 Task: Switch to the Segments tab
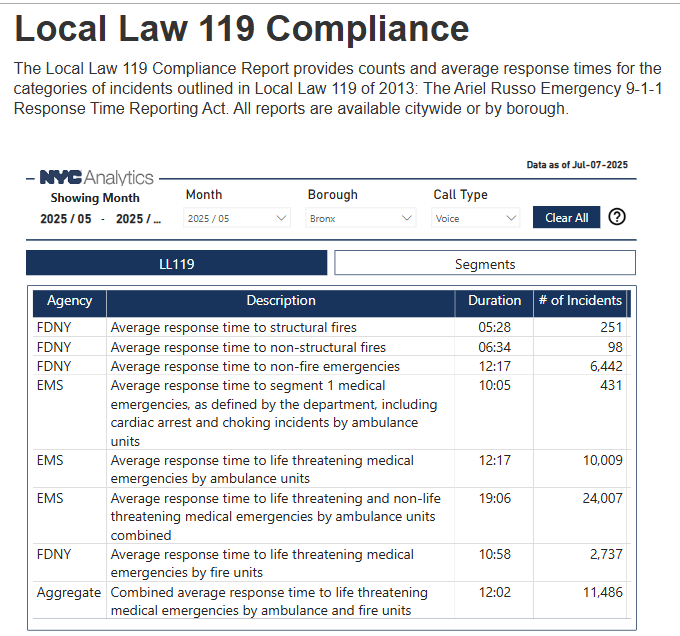[x=485, y=263]
